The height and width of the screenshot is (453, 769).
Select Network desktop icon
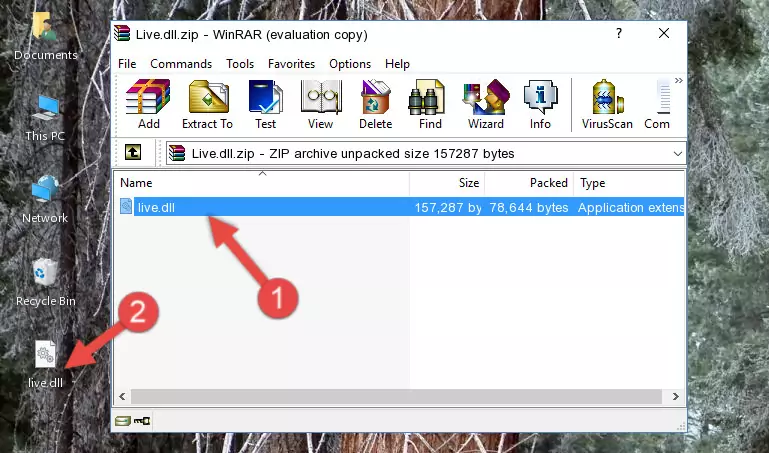coord(45,200)
